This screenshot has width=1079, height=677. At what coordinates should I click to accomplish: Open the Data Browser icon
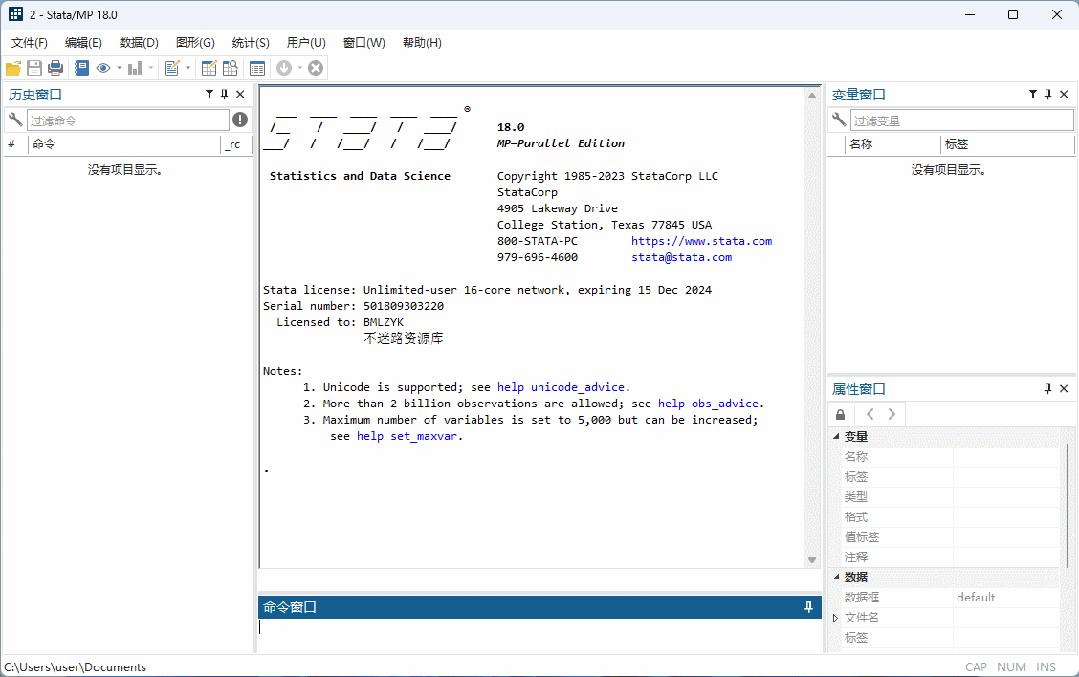pos(231,68)
